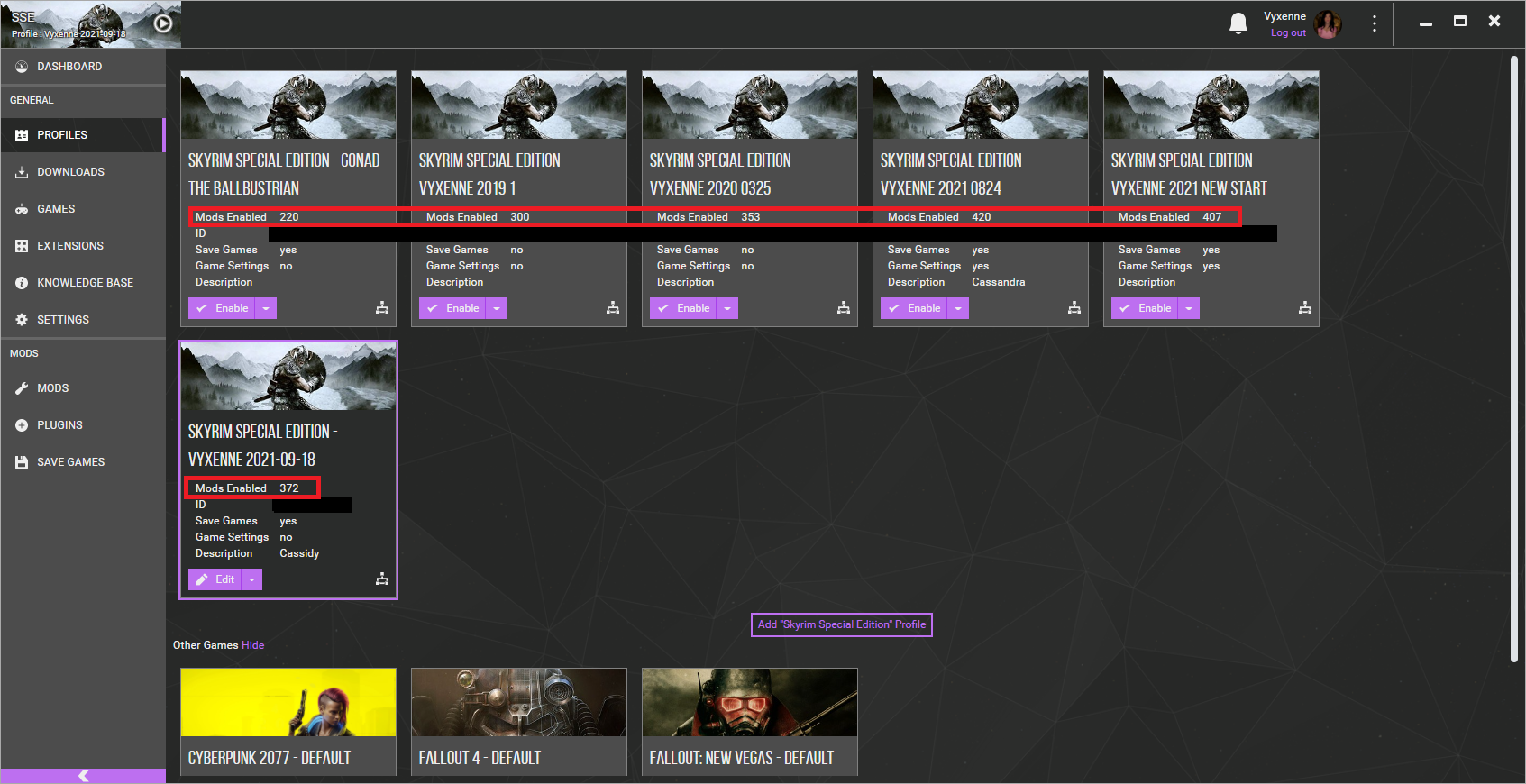The width and height of the screenshot is (1526, 784).
Task: Expand Enable dropdown for Gonad the Ballbustrian
Action: (266, 308)
